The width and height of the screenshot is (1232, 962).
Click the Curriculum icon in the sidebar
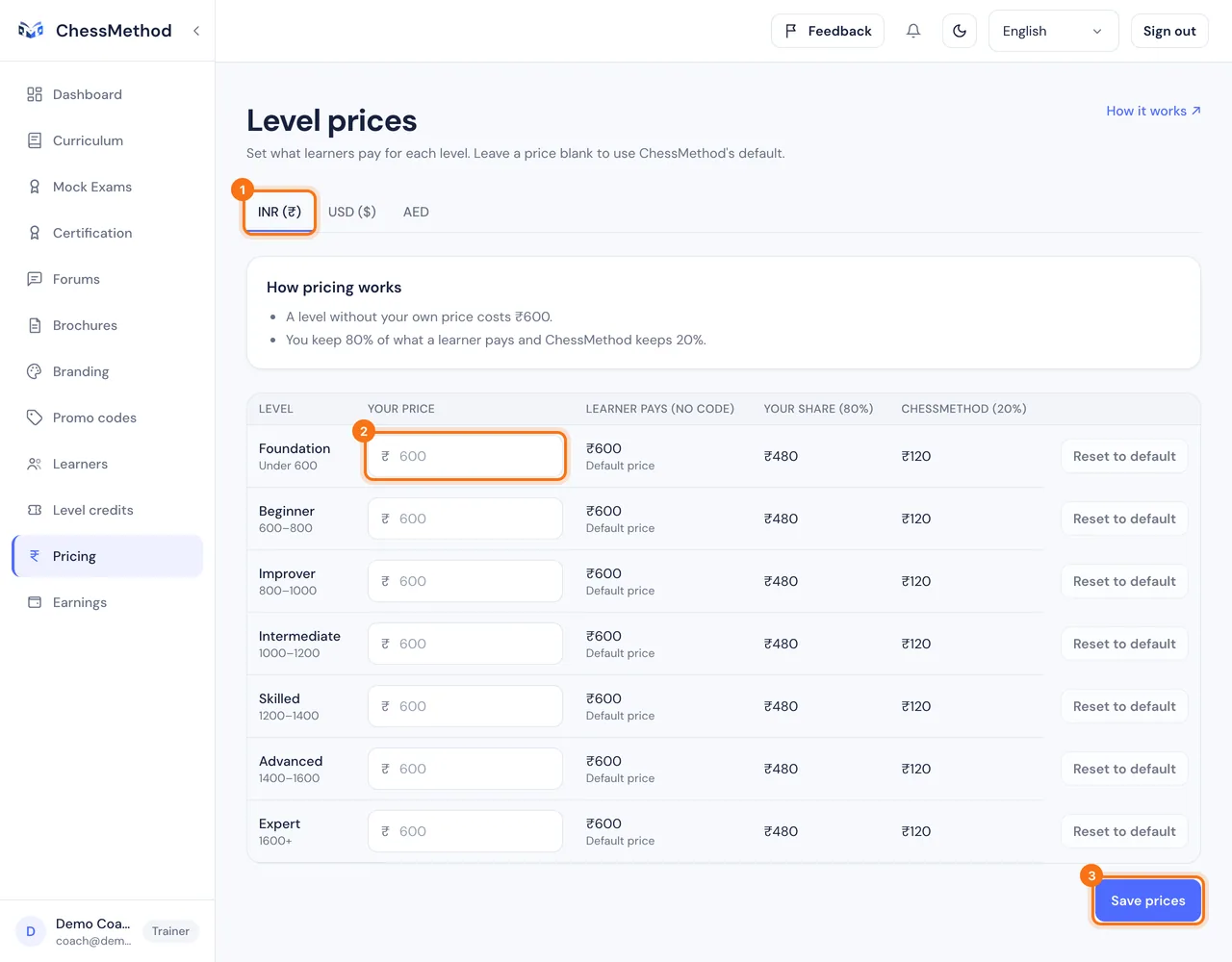[x=35, y=140]
